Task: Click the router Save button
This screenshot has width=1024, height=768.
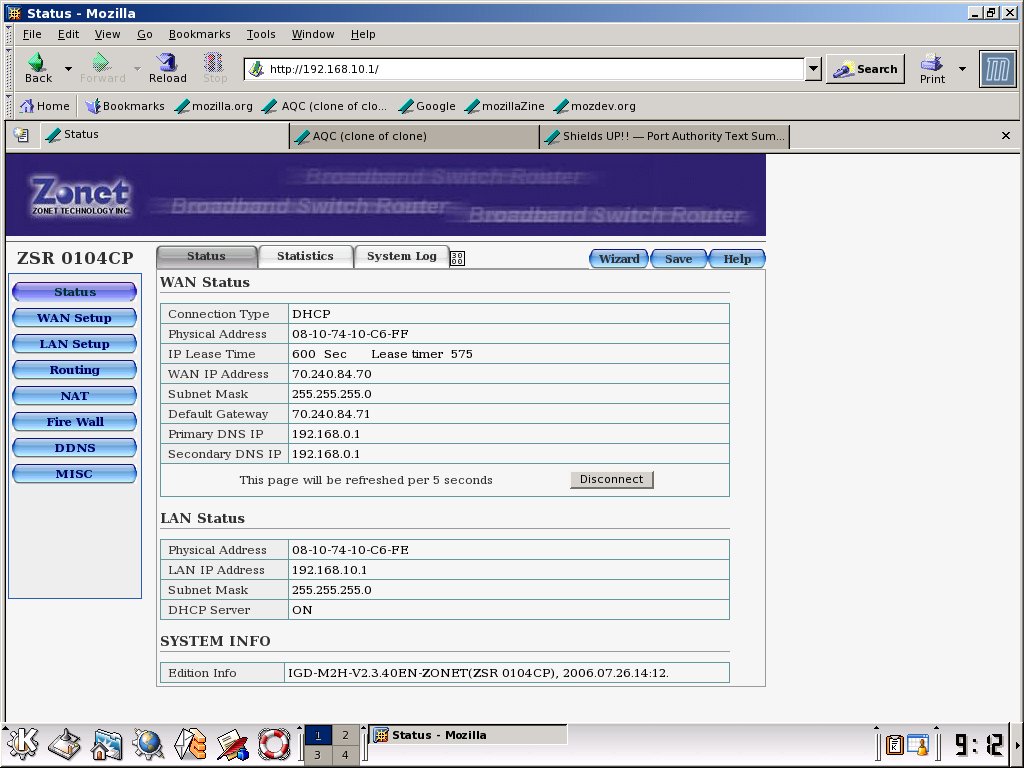Action: pos(678,259)
